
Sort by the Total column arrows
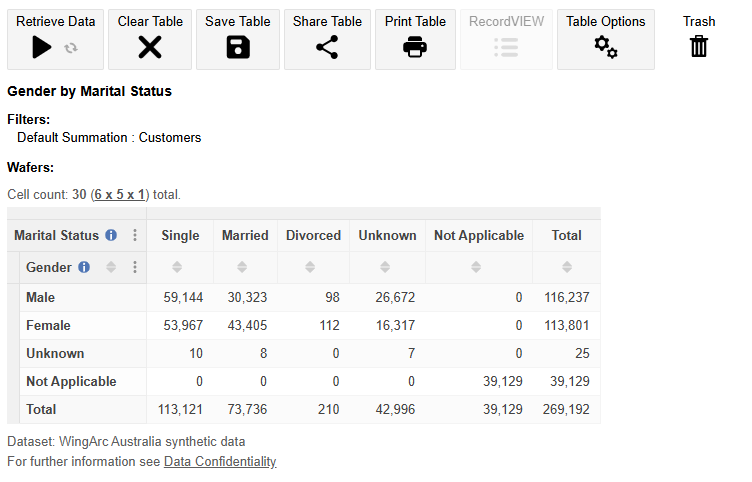567,267
